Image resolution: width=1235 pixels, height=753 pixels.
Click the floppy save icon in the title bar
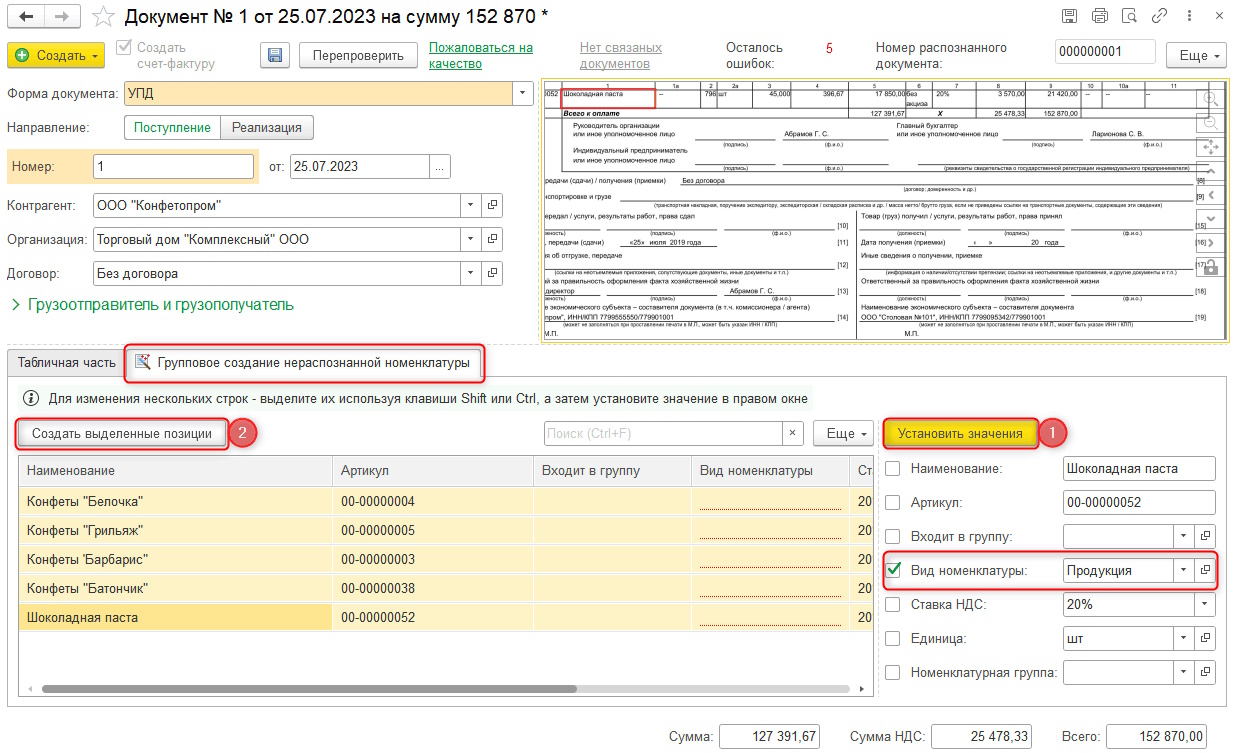point(1069,16)
